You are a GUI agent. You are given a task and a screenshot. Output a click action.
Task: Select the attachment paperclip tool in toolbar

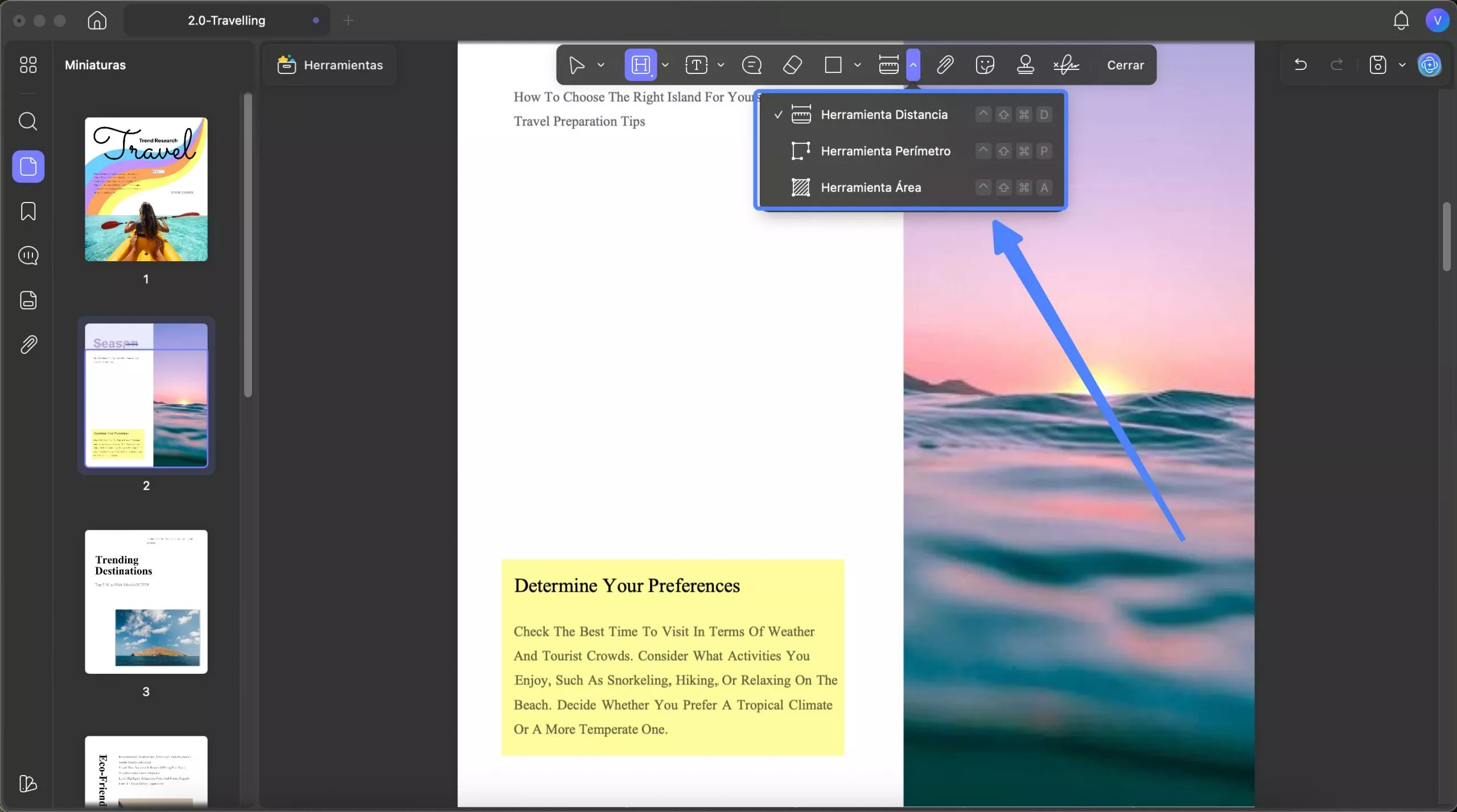coord(945,65)
